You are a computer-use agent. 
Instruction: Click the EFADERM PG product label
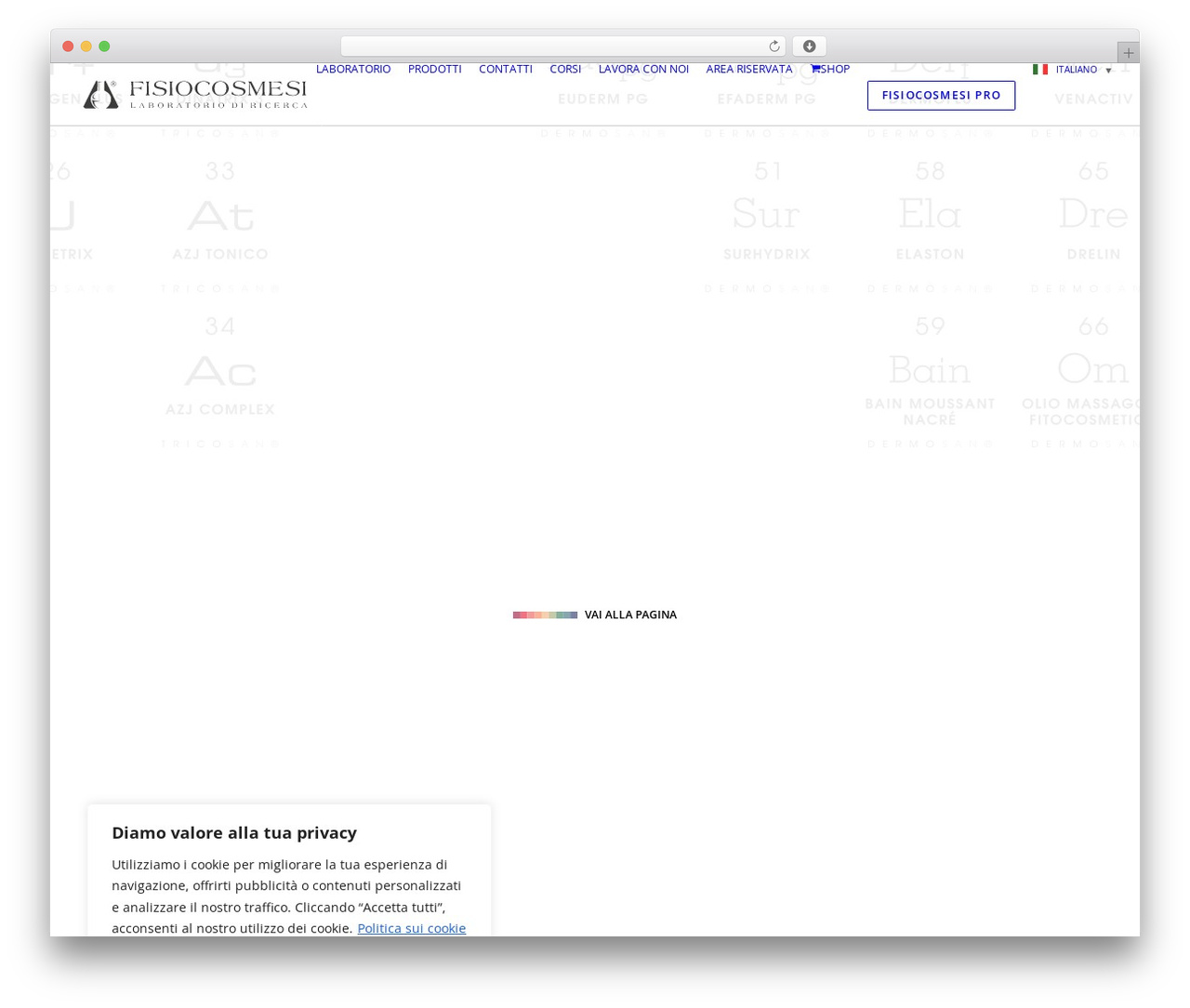coord(767,99)
